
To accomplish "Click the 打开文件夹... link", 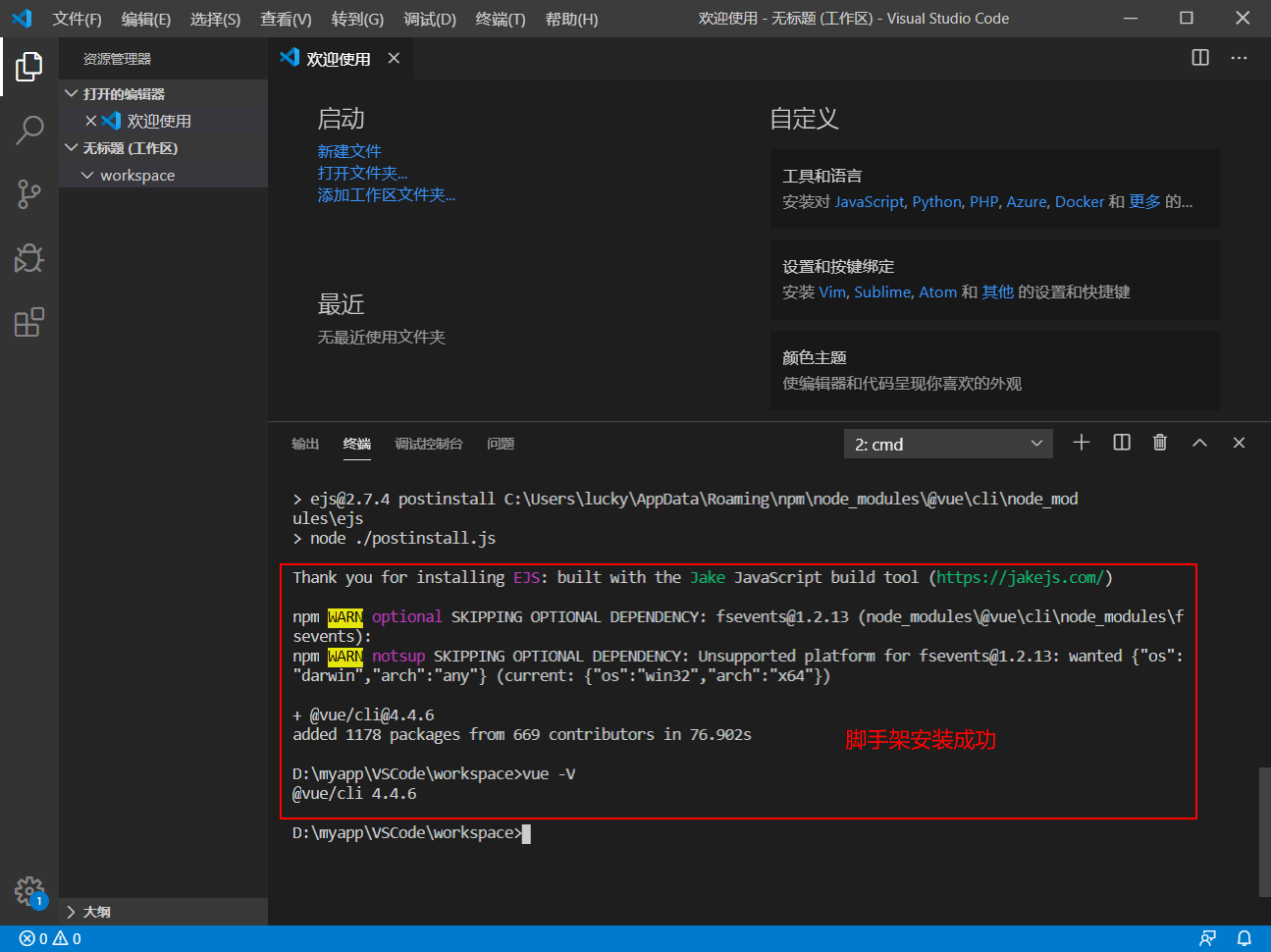I will [x=362, y=173].
